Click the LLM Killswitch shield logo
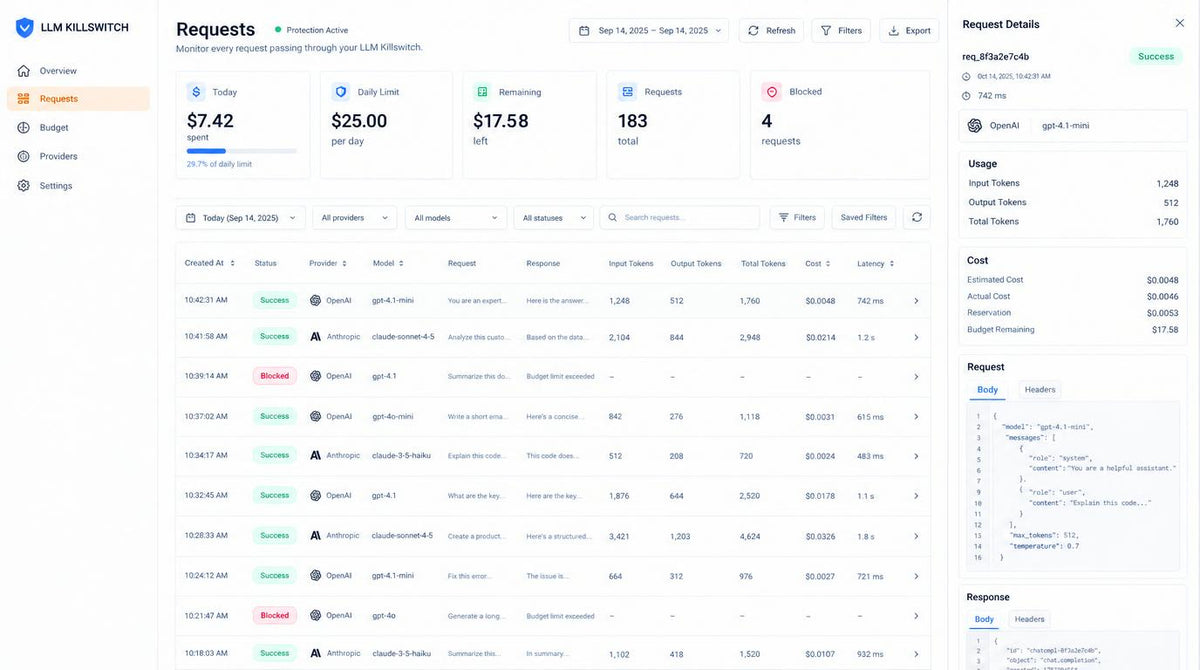1200x670 pixels. coord(24,28)
